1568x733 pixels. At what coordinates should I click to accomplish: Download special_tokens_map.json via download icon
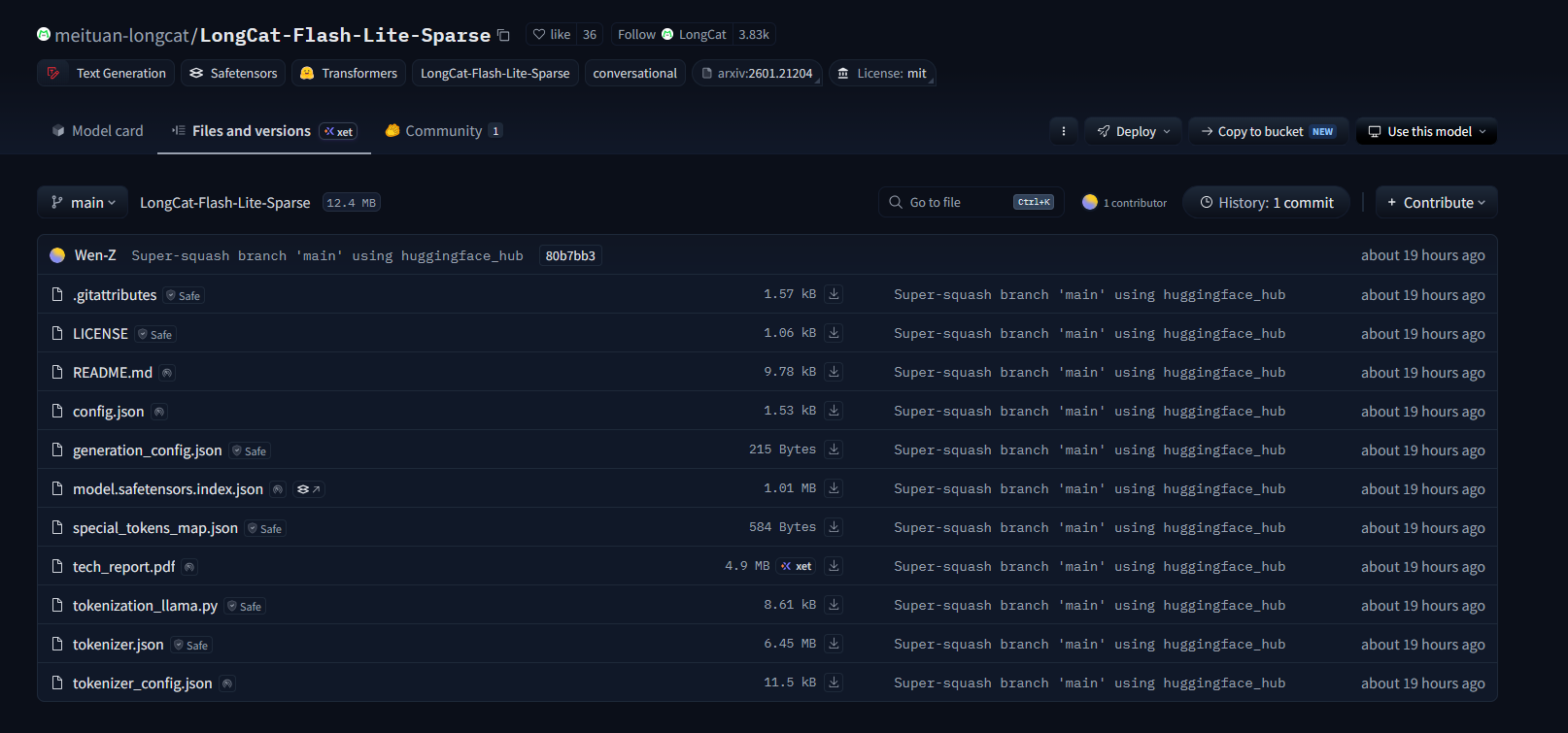coord(834,527)
